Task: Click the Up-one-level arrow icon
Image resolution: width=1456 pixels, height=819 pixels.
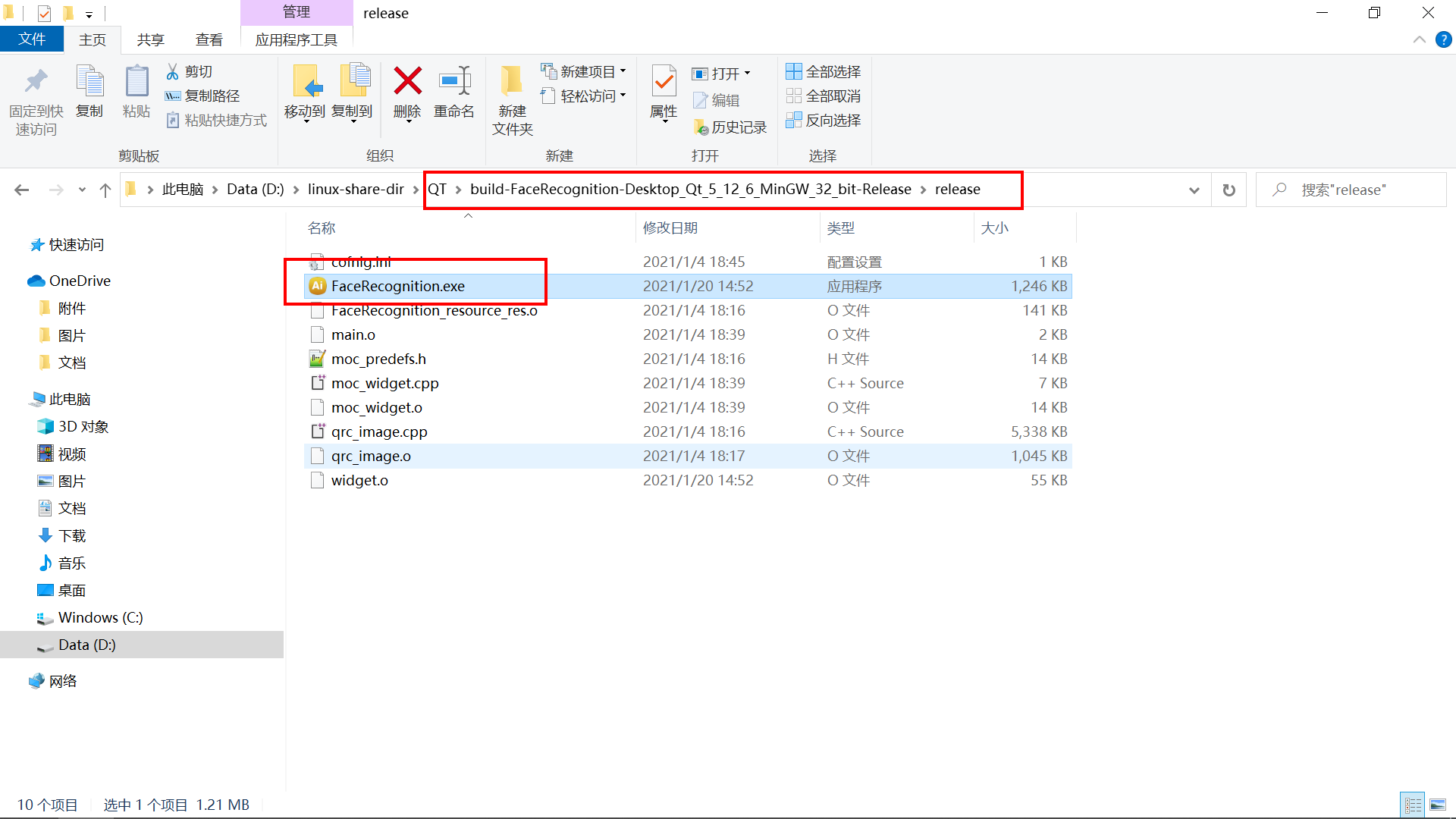Action: point(105,190)
